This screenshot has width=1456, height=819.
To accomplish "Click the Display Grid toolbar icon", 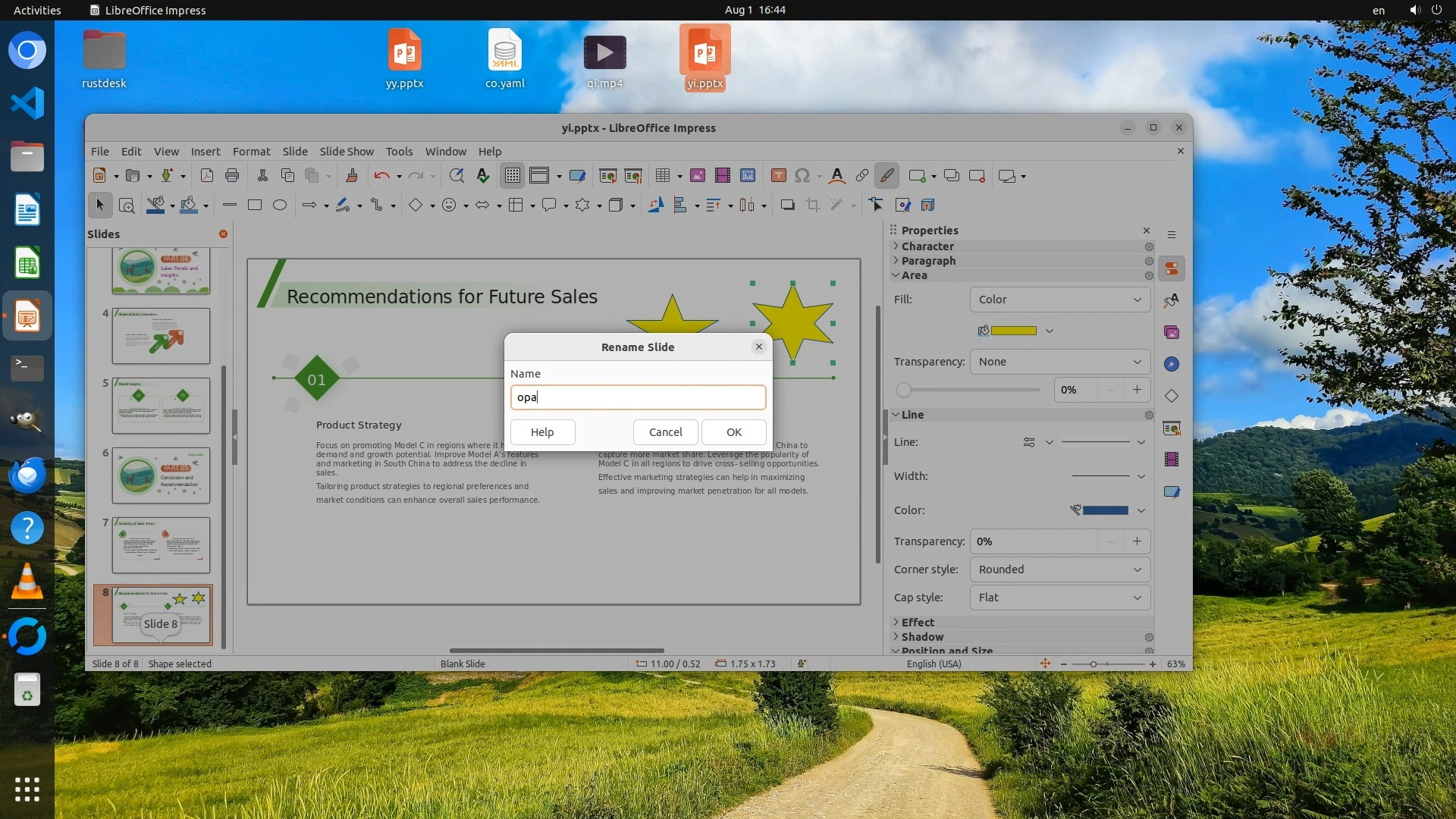I will (513, 176).
